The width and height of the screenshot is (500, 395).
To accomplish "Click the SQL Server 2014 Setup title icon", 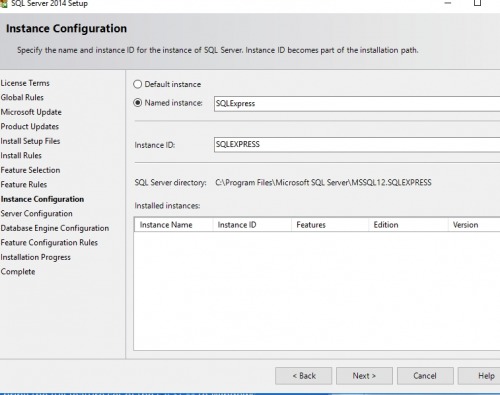I will 3,4.
